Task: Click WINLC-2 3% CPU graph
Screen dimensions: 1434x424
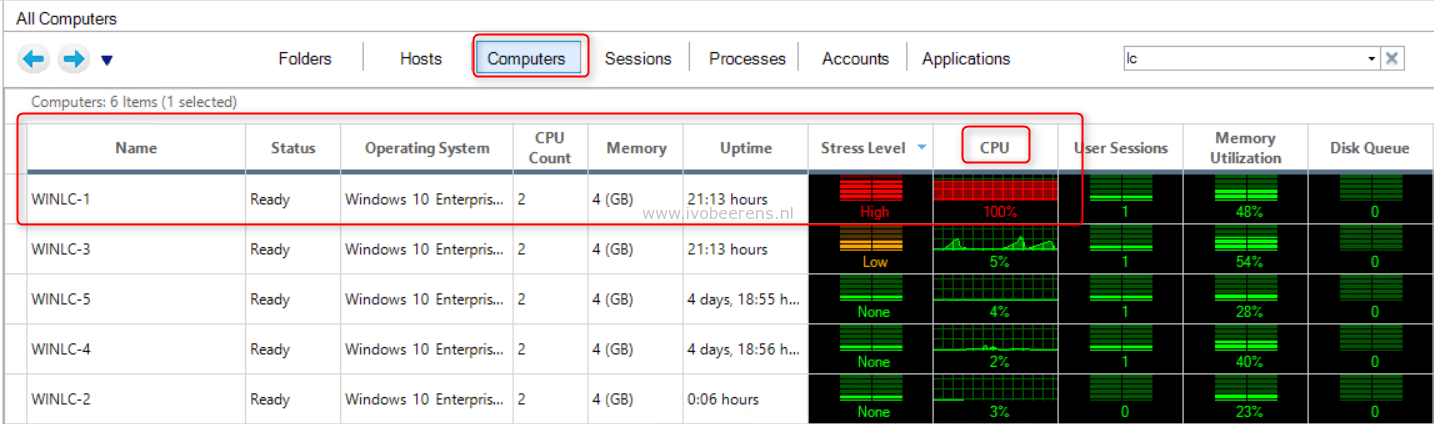Action: coord(995,398)
